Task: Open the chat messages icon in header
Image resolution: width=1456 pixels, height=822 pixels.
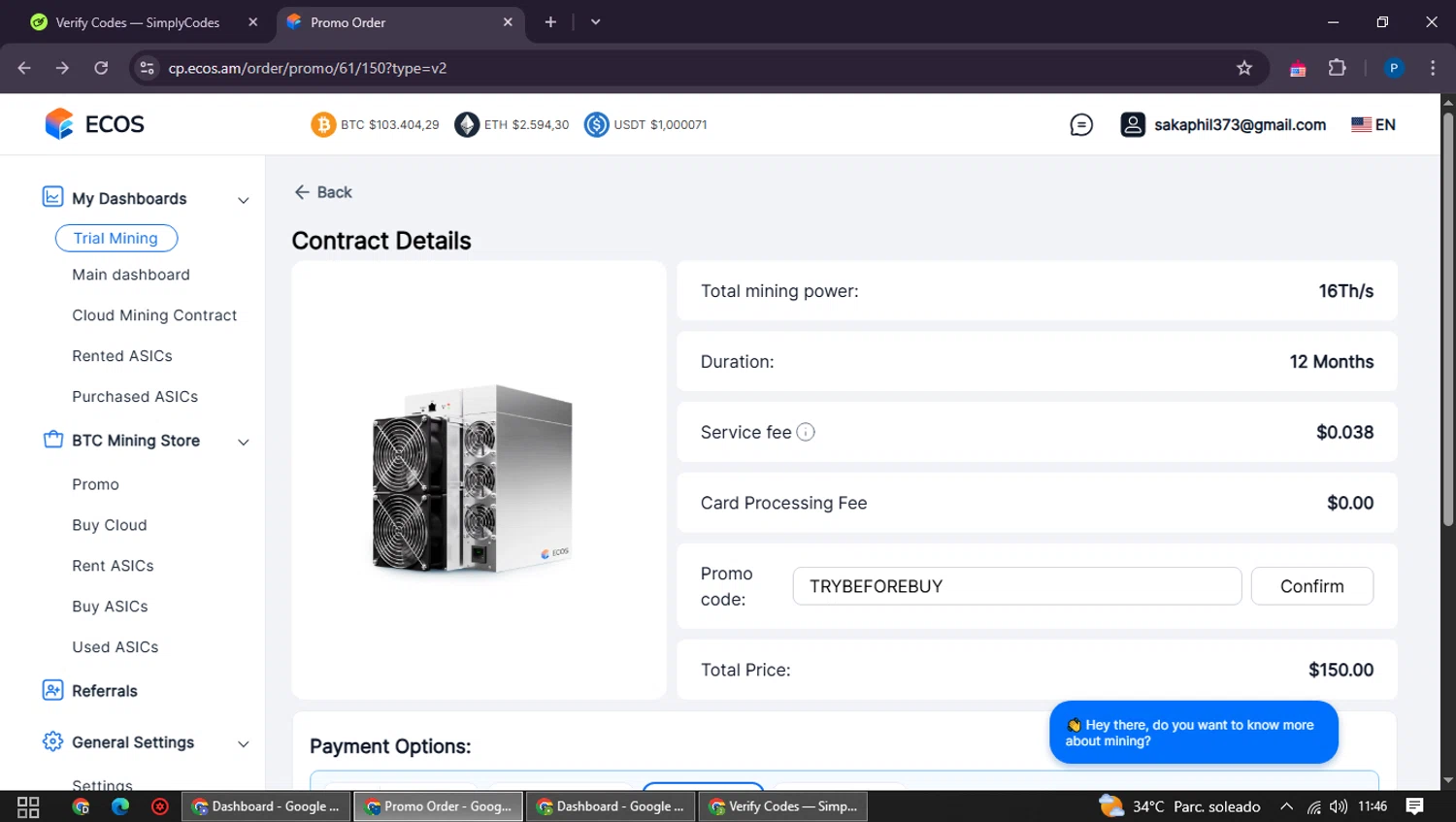Action: click(x=1081, y=124)
